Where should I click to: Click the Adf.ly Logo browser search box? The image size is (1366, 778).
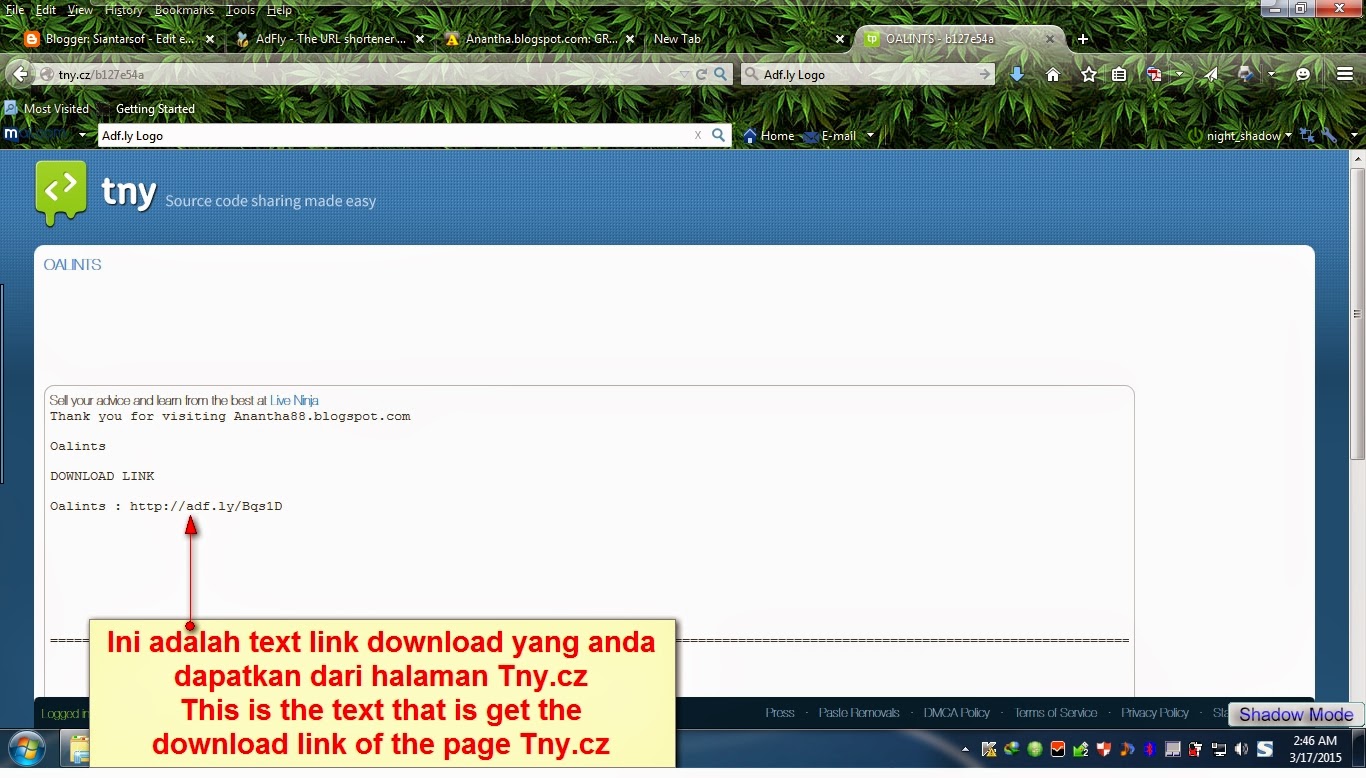(868, 74)
